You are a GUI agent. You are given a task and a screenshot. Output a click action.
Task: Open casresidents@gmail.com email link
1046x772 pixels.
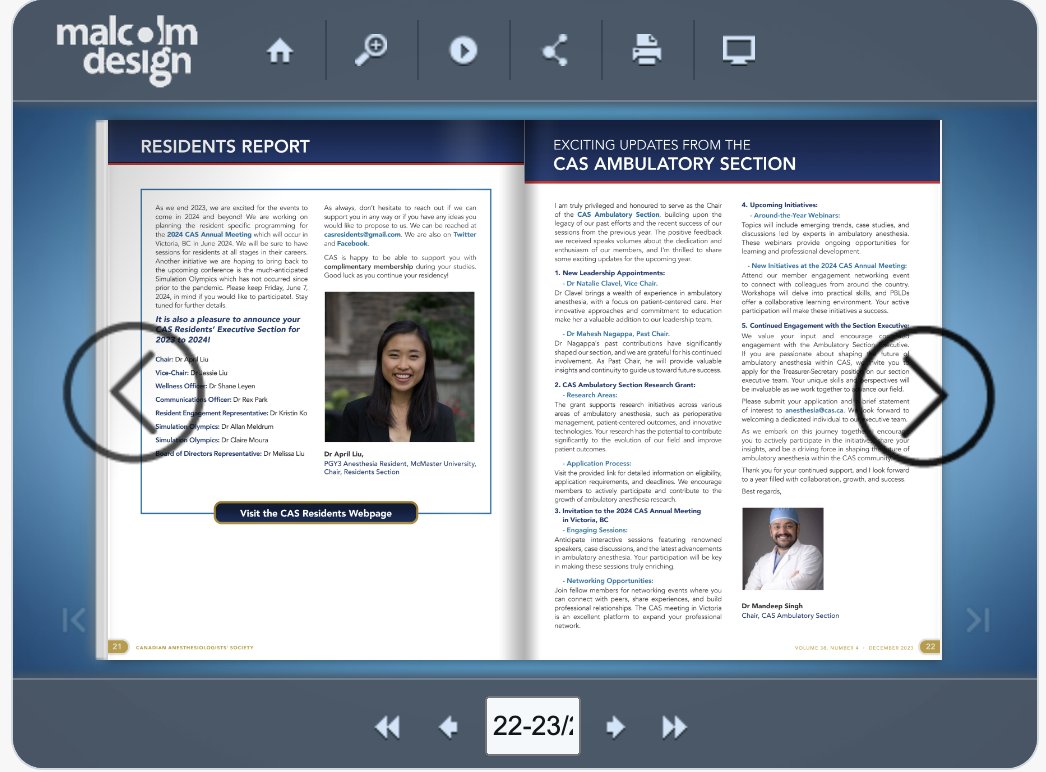click(x=362, y=234)
